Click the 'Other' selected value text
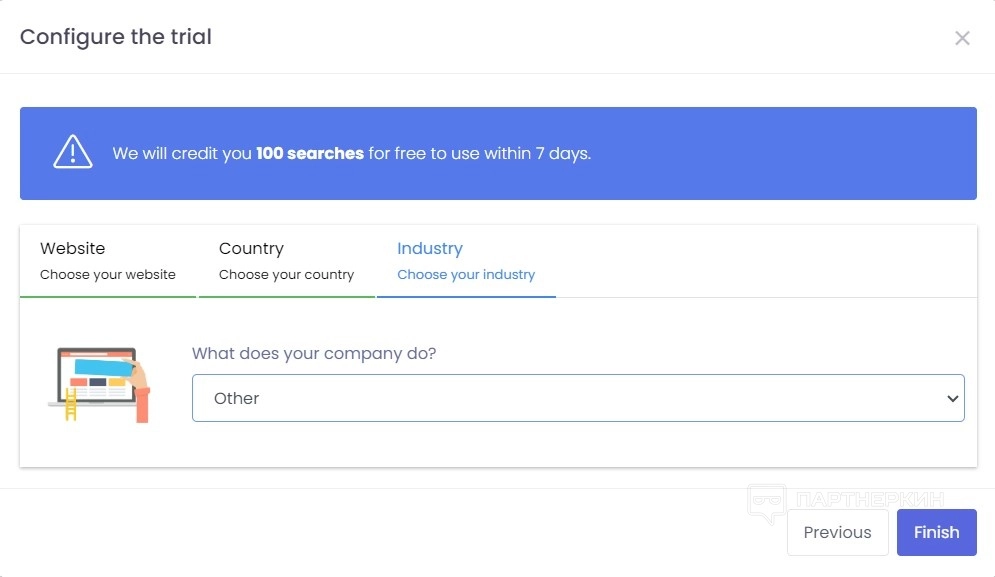995x577 pixels. [x=237, y=398]
